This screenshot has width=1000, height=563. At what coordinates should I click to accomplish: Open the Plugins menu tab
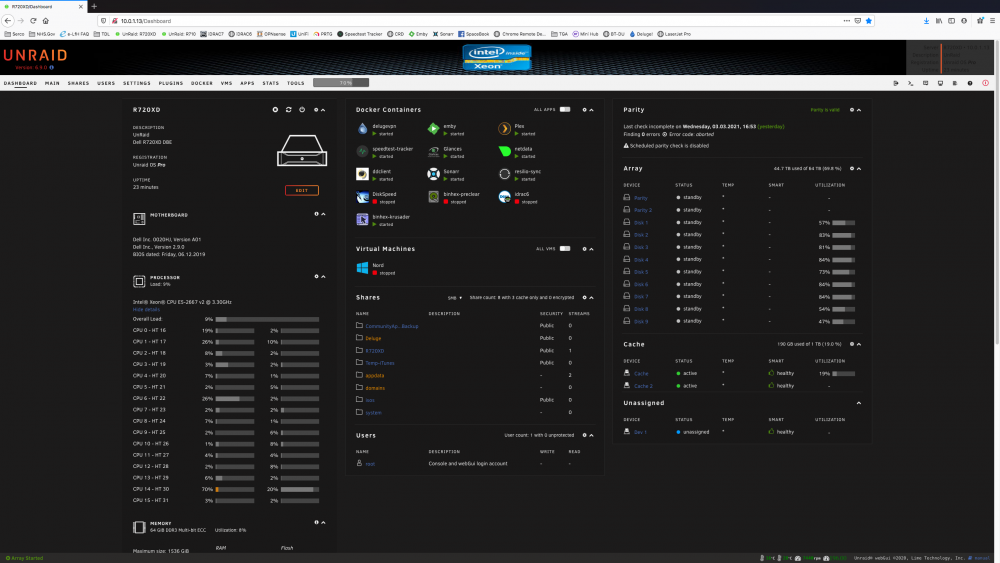click(171, 83)
